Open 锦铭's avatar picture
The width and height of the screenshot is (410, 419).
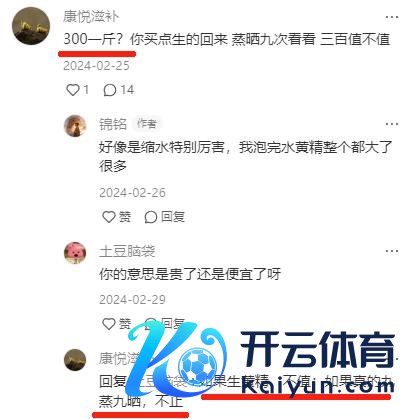tap(75, 126)
